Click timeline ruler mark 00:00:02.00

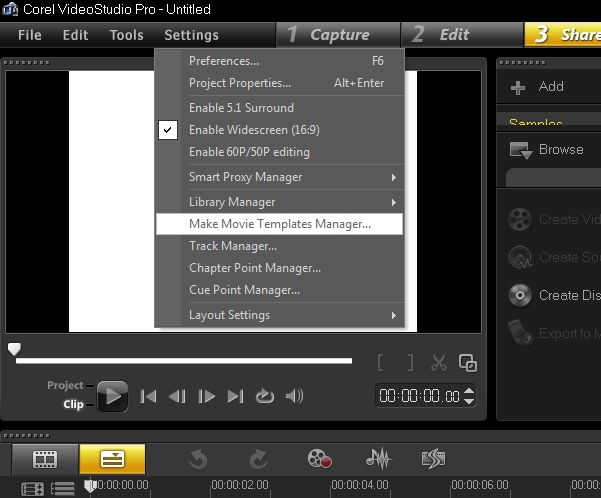(240, 485)
